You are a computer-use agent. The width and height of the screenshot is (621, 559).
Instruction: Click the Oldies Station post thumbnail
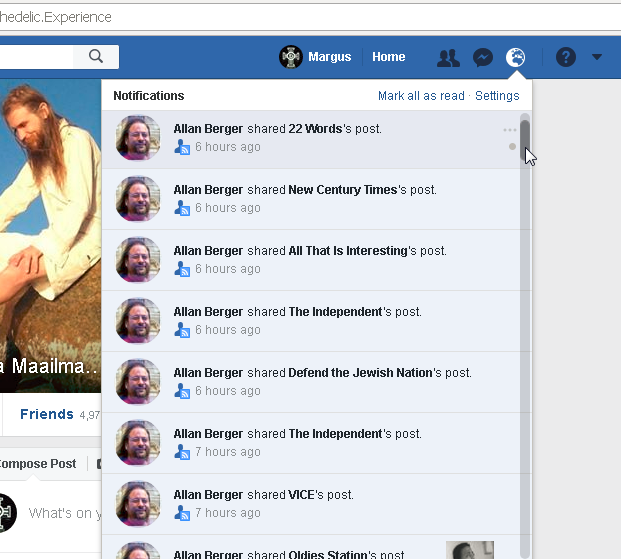tap(470, 550)
